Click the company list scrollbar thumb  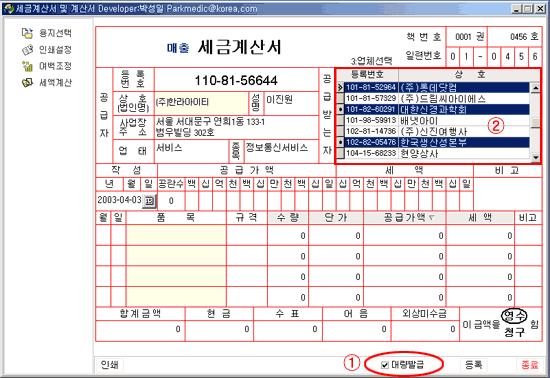(x=535, y=123)
